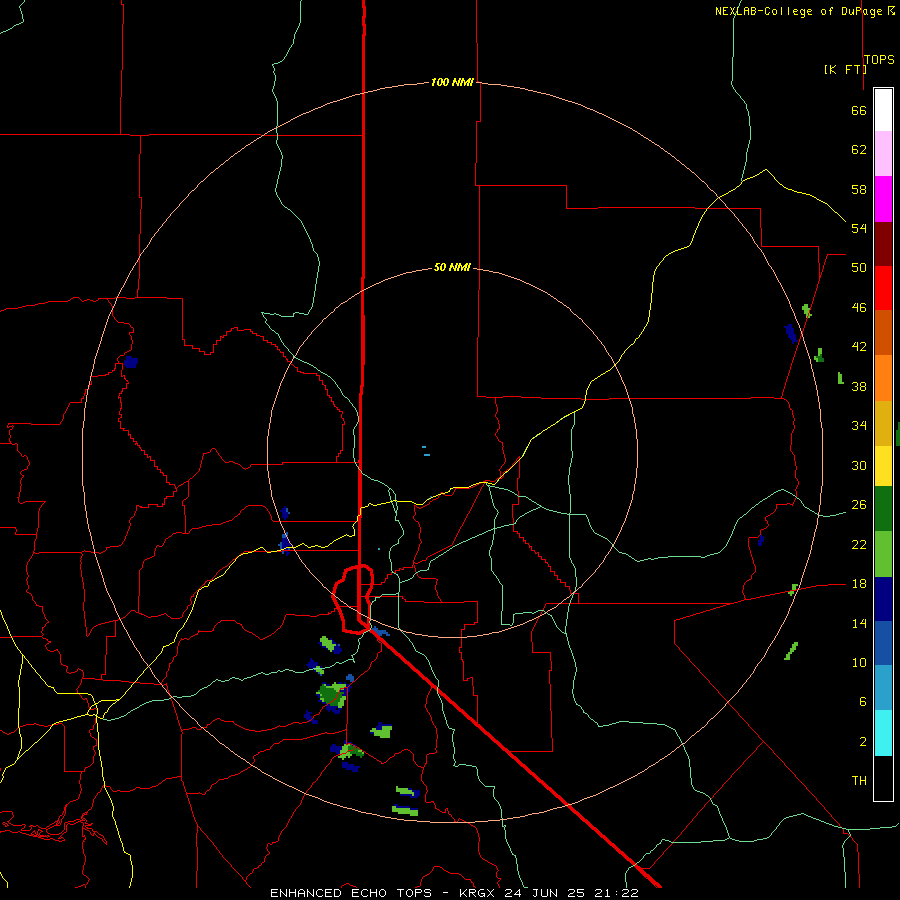Click the legend value "18"
The height and width of the screenshot is (900, 900).
[x=859, y=584]
